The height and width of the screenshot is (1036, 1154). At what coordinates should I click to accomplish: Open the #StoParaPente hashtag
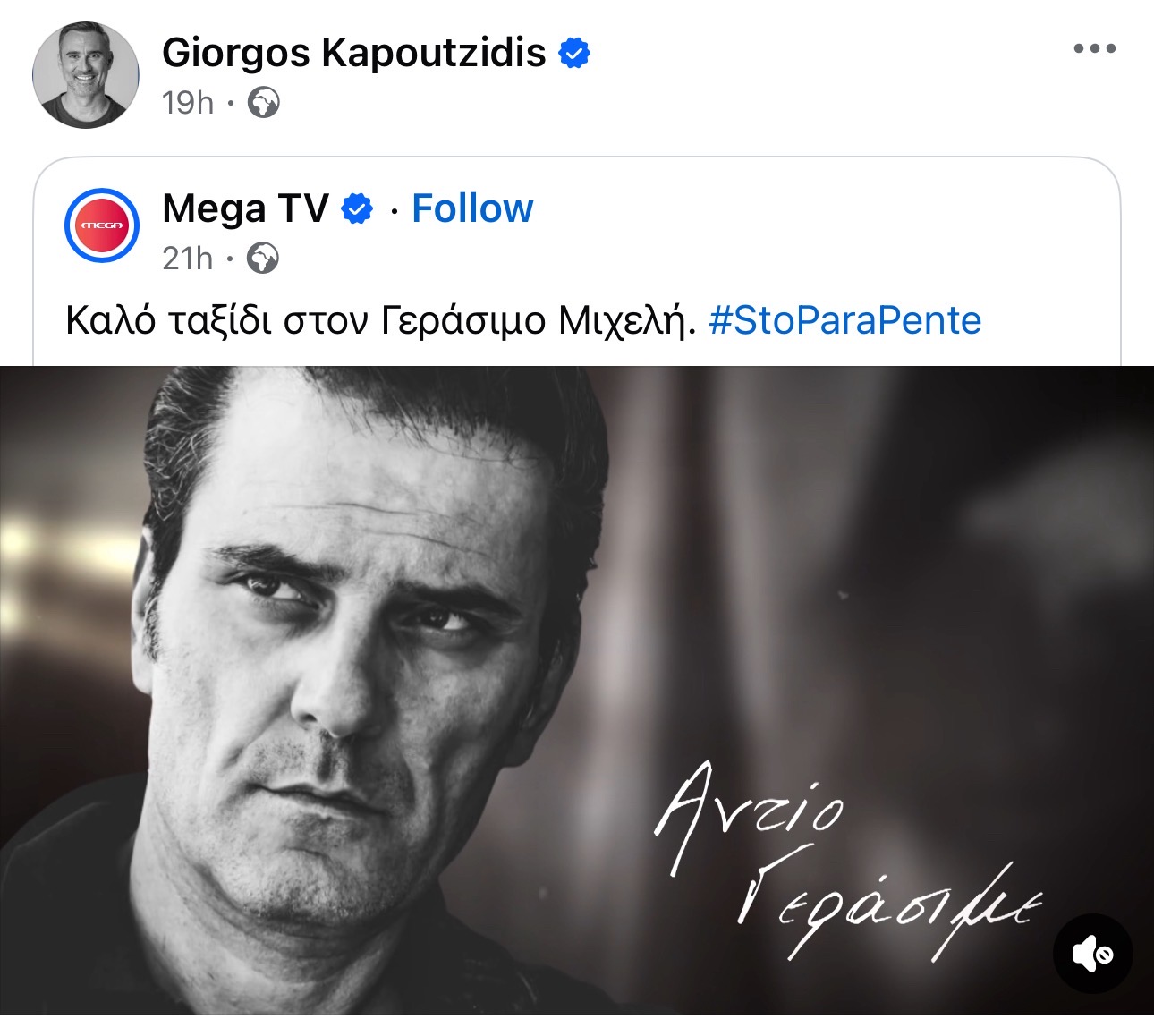(845, 320)
